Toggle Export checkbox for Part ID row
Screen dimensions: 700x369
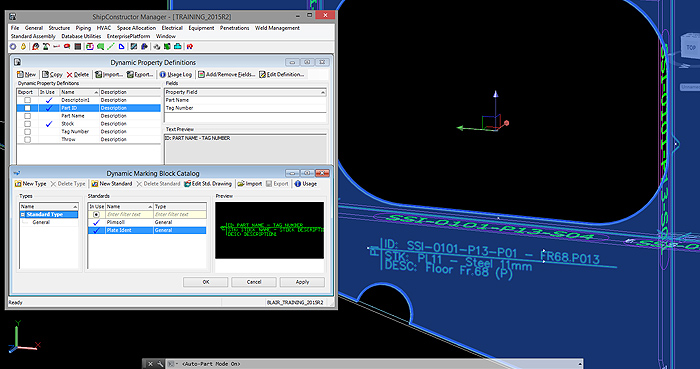pyautogui.click(x=28, y=108)
